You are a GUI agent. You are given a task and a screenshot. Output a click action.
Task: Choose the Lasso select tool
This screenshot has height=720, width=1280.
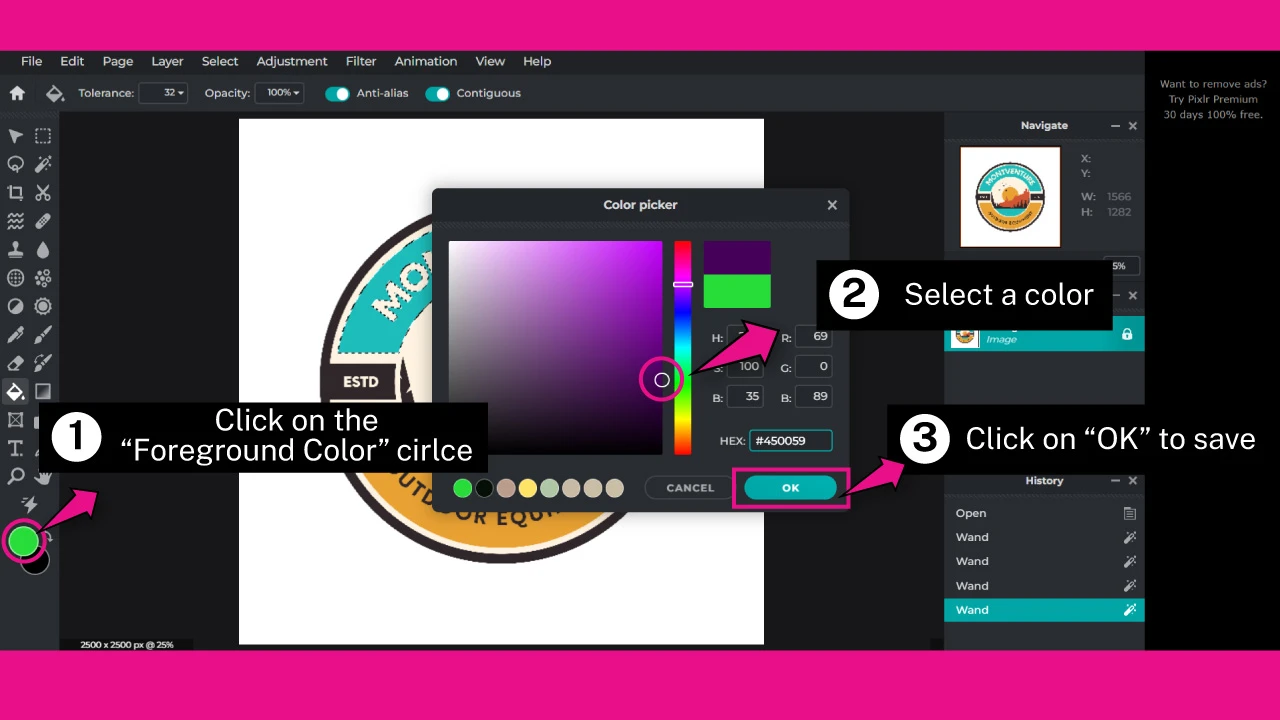coord(16,164)
